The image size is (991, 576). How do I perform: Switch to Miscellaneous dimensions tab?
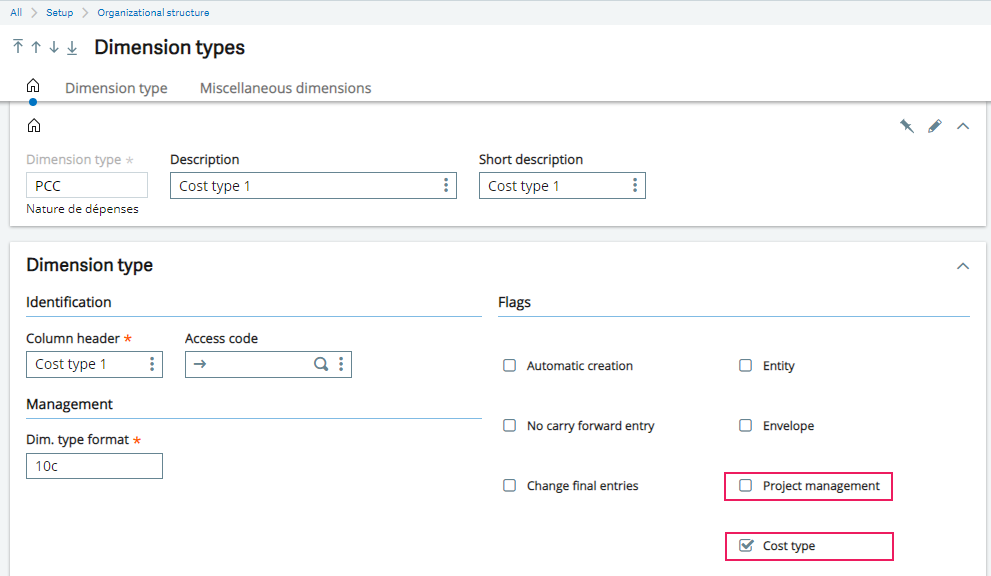(286, 88)
